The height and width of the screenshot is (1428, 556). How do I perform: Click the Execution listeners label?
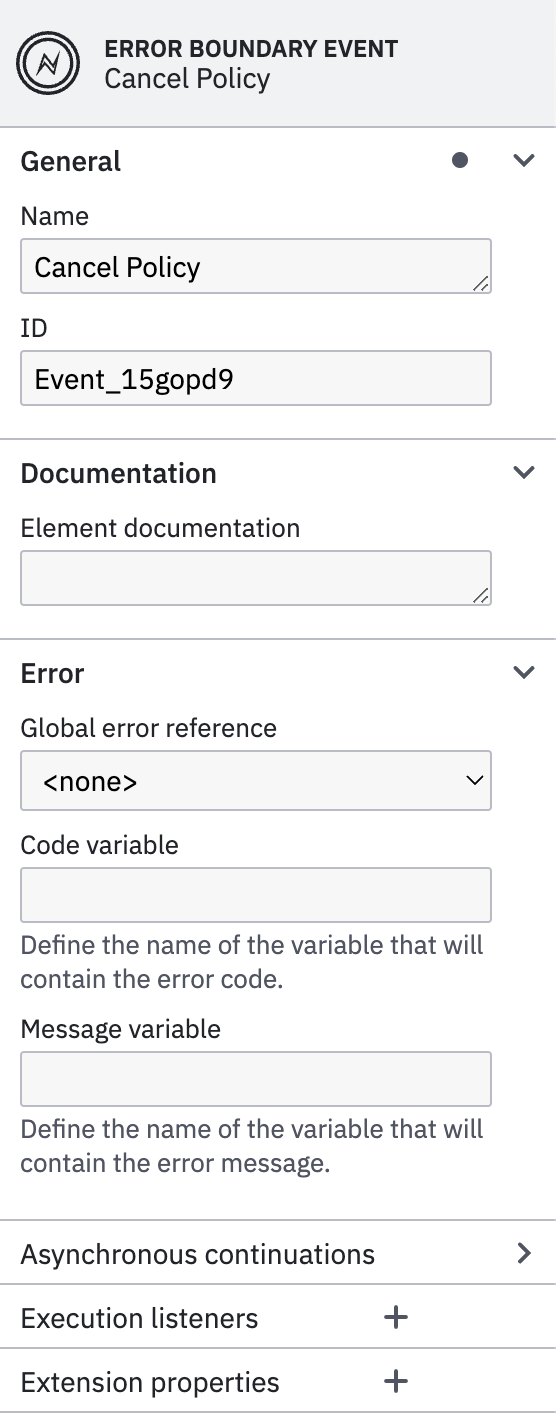tap(139, 1318)
